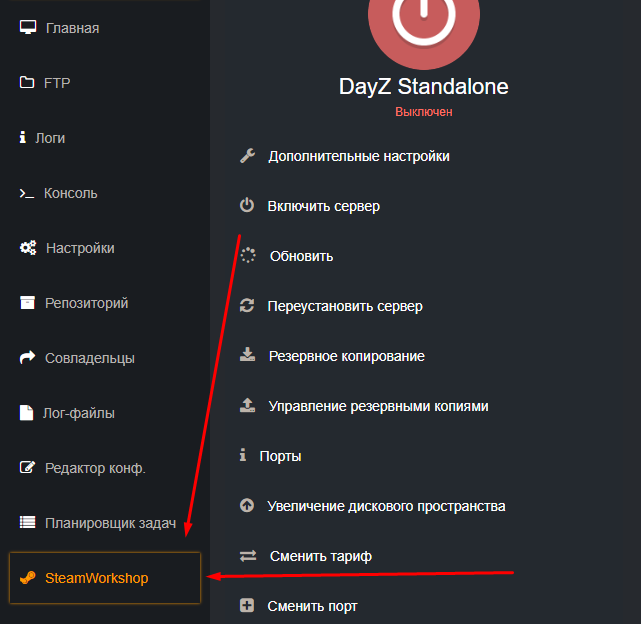Open the Главная sidebar section
This screenshot has width=641, height=624.
(x=72, y=28)
